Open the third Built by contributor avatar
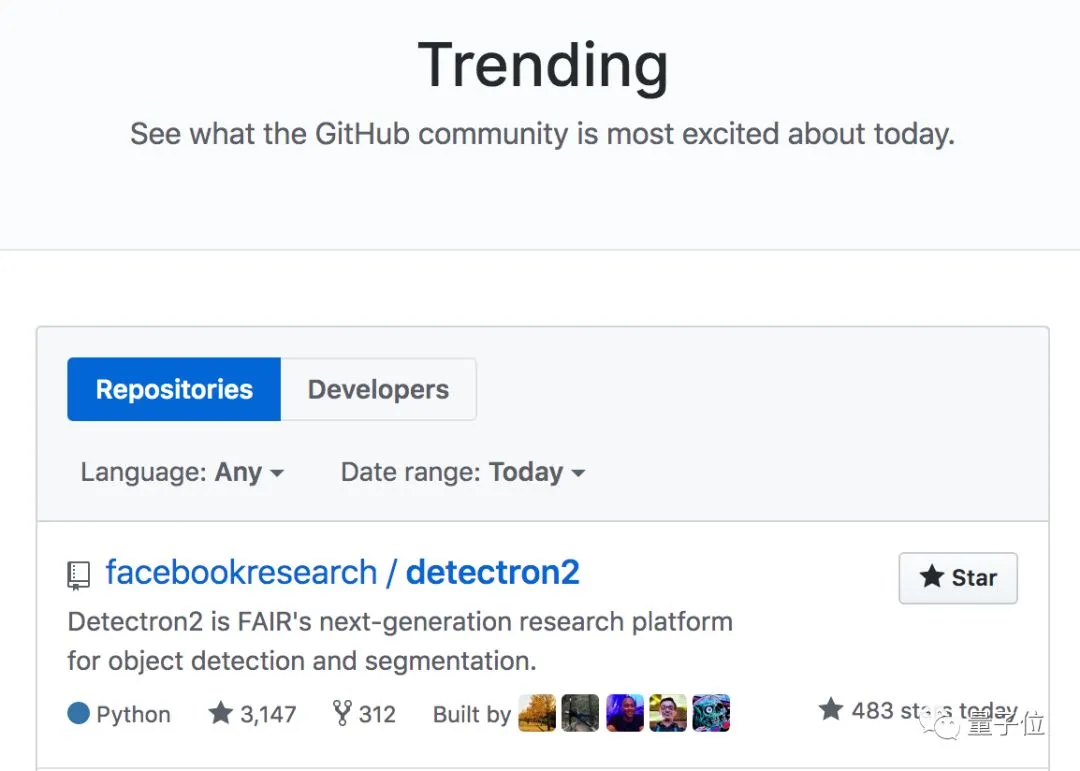This screenshot has width=1080, height=771. point(625,713)
